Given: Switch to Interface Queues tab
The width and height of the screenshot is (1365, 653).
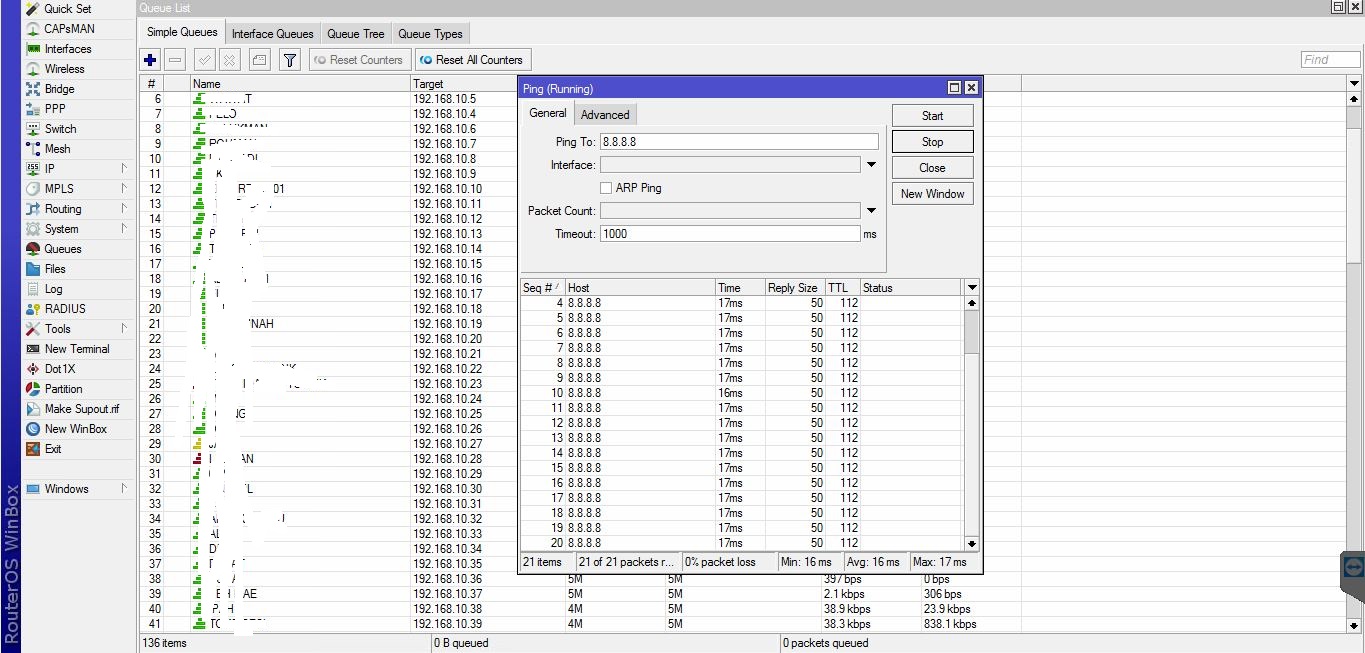Looking at the screenshot, I should click(x=272, y=34).
